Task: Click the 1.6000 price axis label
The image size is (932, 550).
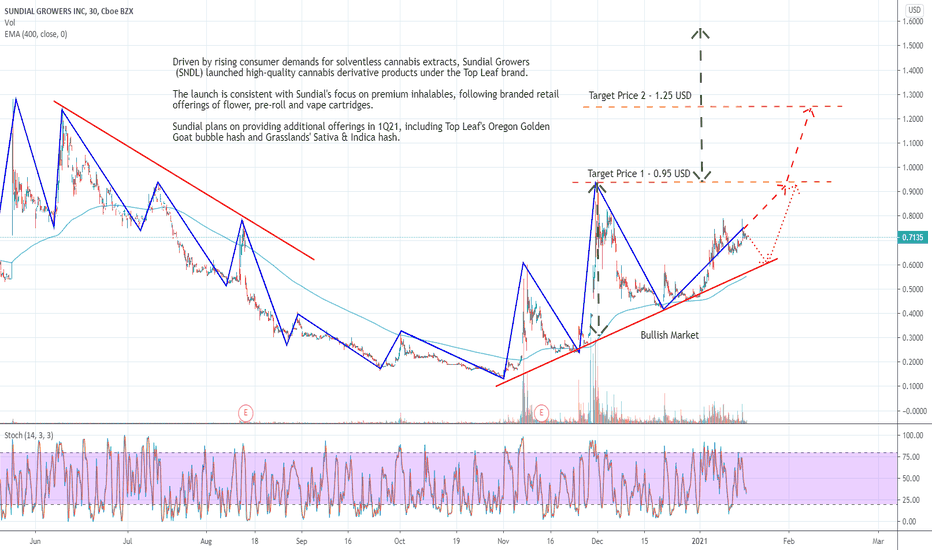Action: pos(912,21)
